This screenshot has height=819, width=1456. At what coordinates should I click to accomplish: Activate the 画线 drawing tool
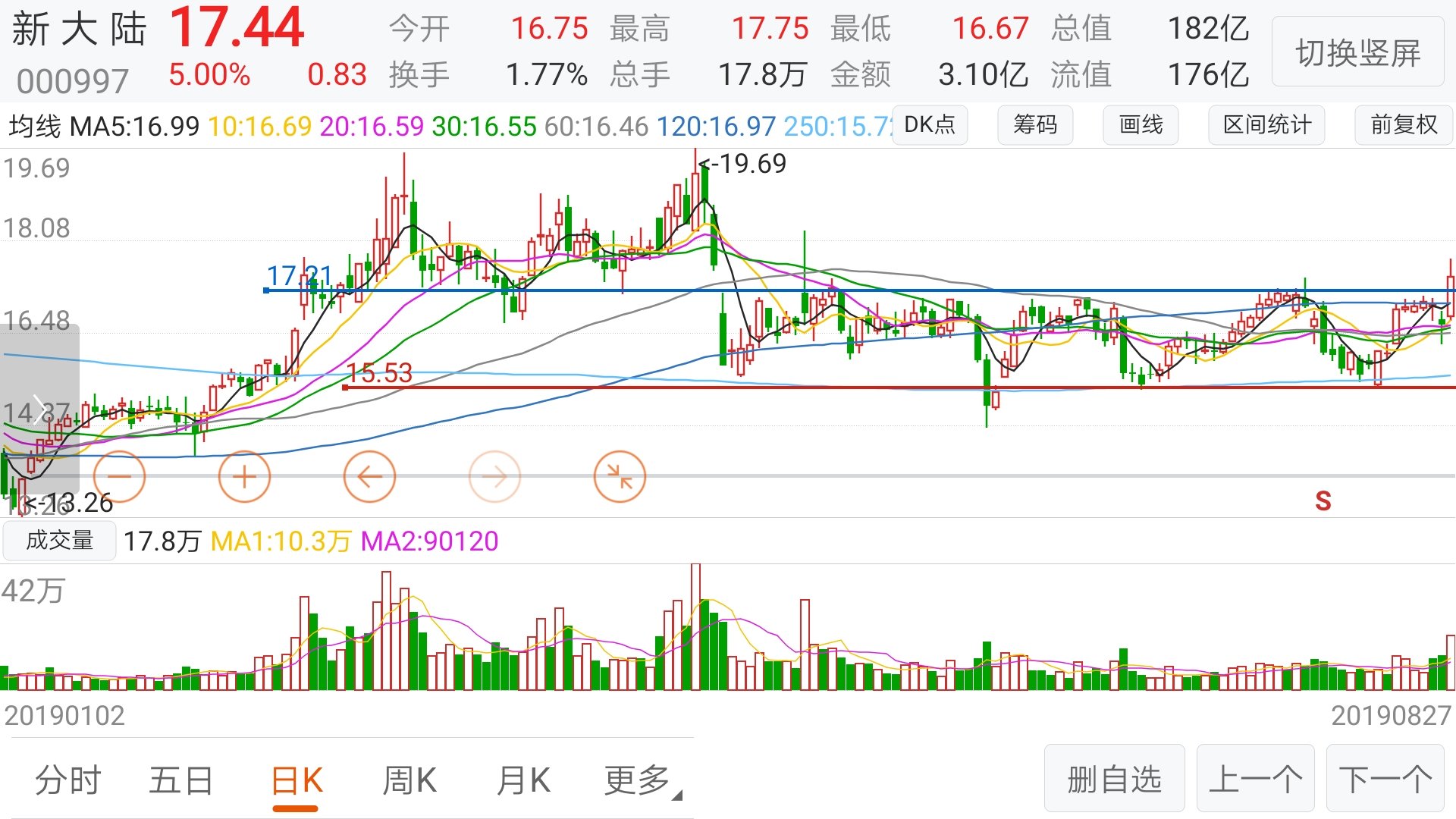pyautogui.click(x=1141, y=124)
